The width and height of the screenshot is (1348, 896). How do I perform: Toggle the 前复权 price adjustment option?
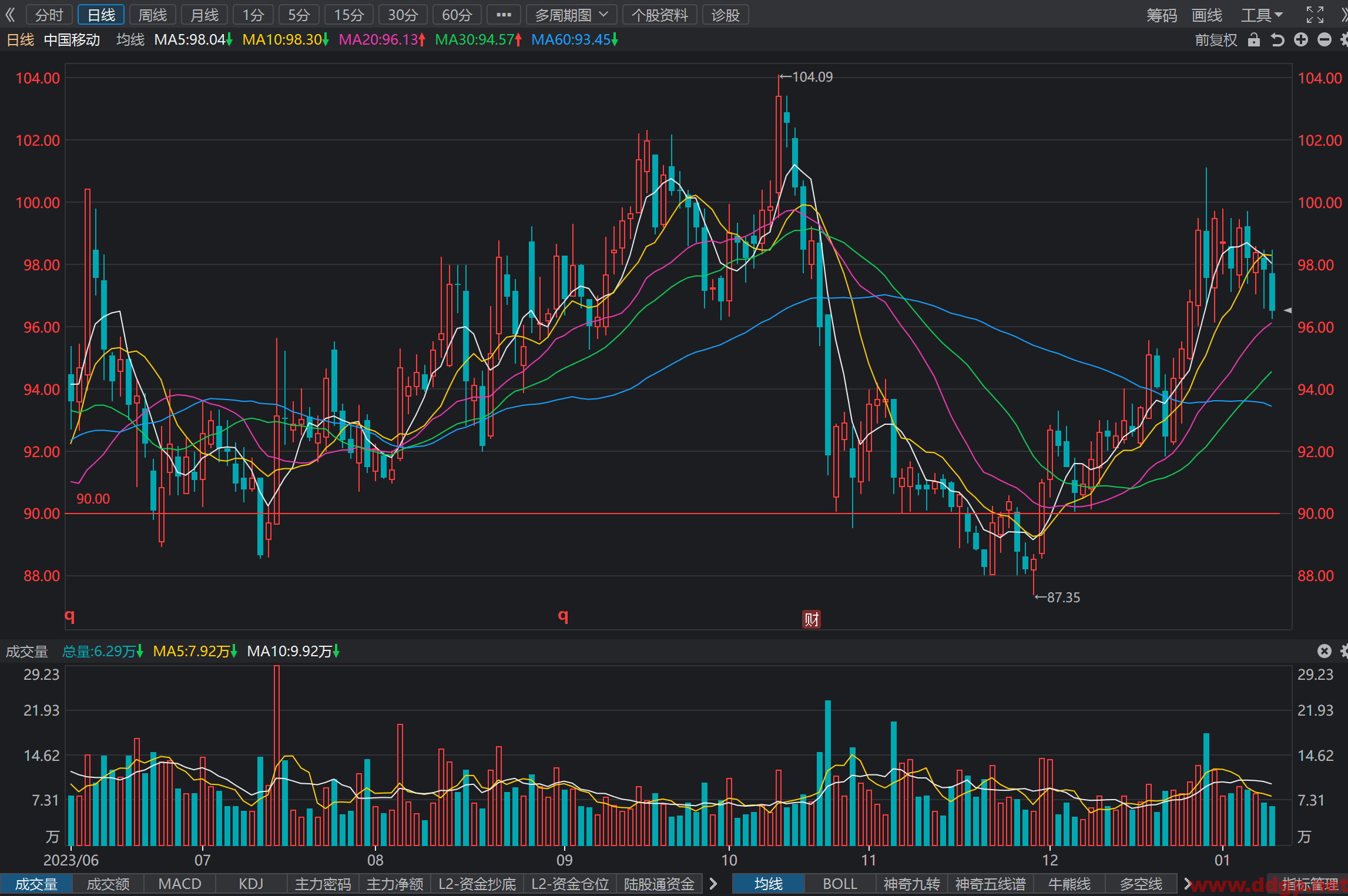[1216, 39]
